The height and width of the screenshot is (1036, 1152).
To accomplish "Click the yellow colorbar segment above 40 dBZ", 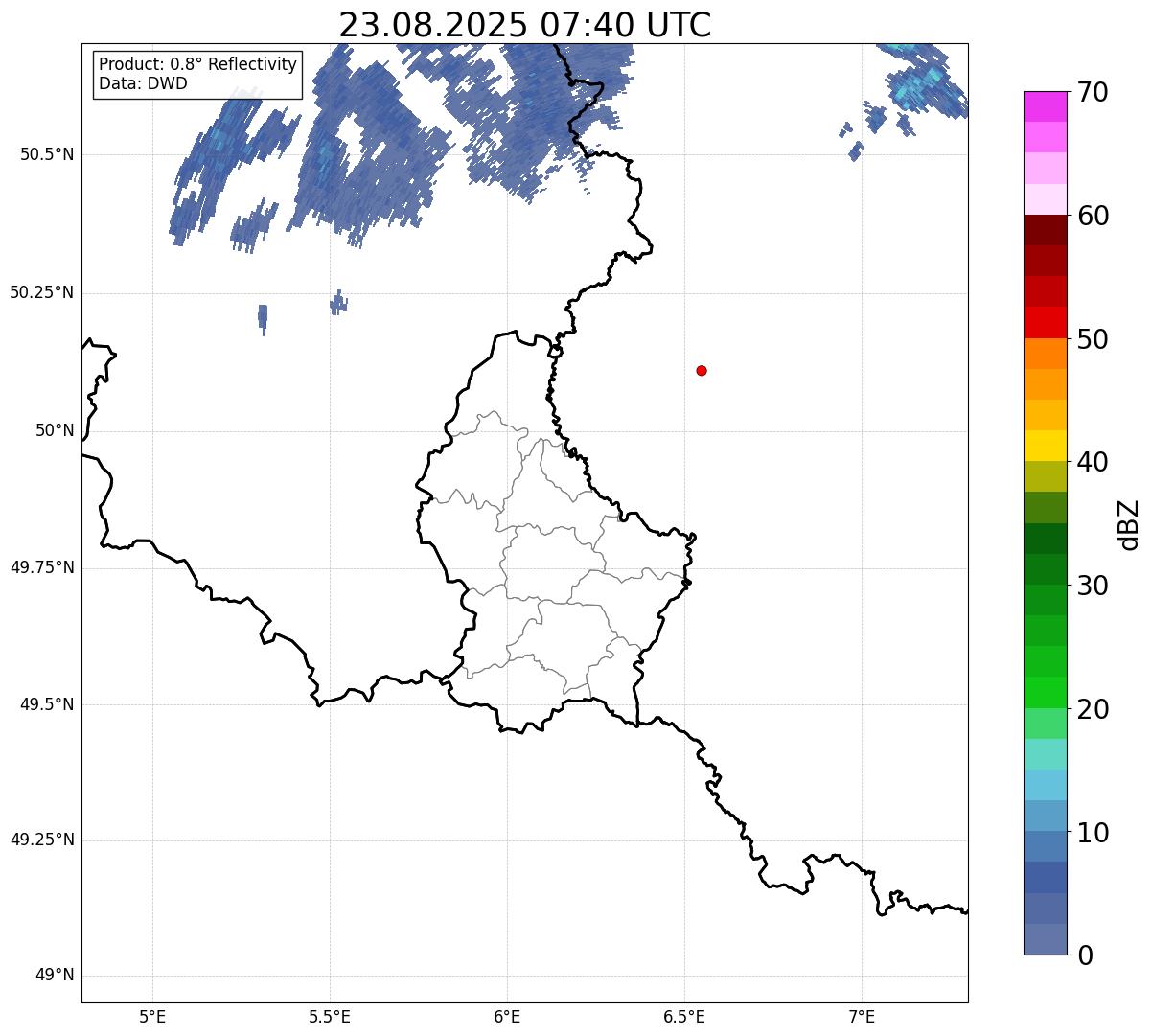I will tap(1046, 446).
